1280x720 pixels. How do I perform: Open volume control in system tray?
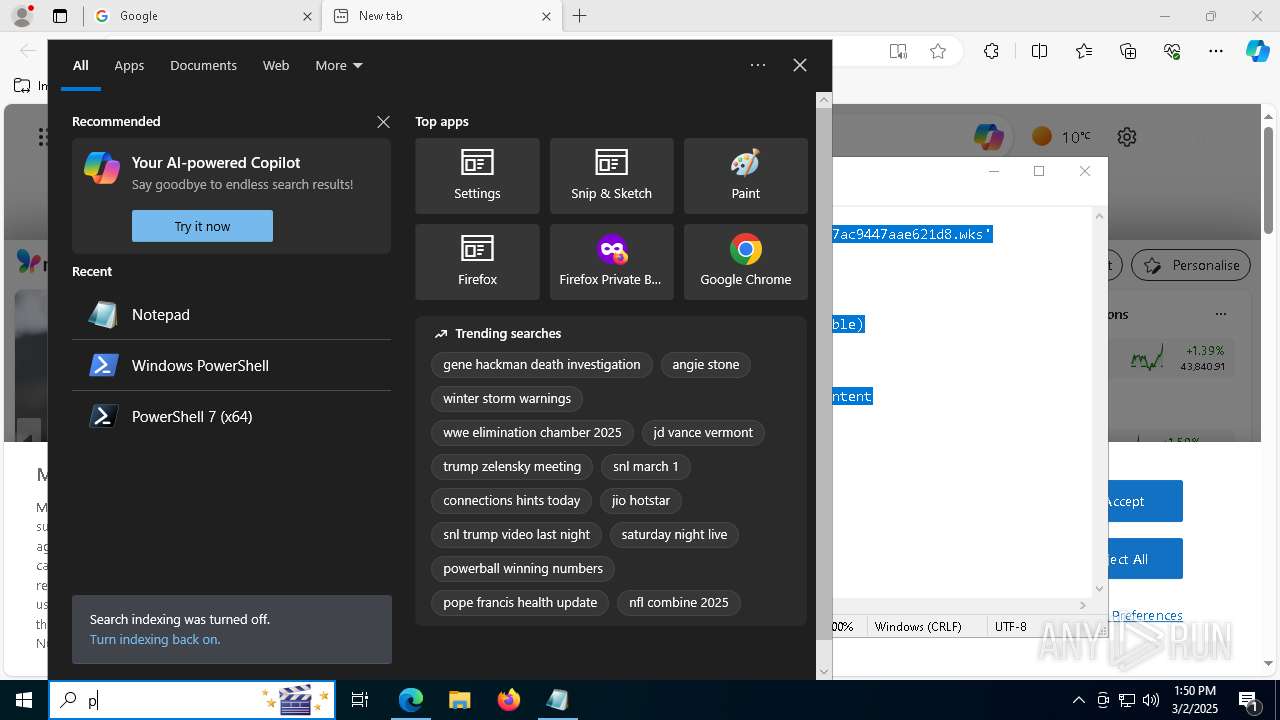click(1151, 700)
